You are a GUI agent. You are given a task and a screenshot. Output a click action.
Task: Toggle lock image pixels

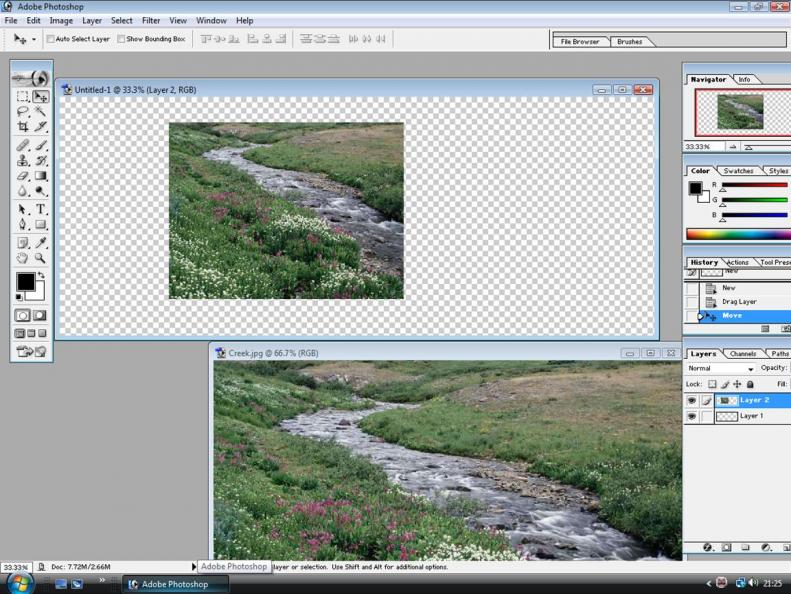coord(725,384)
